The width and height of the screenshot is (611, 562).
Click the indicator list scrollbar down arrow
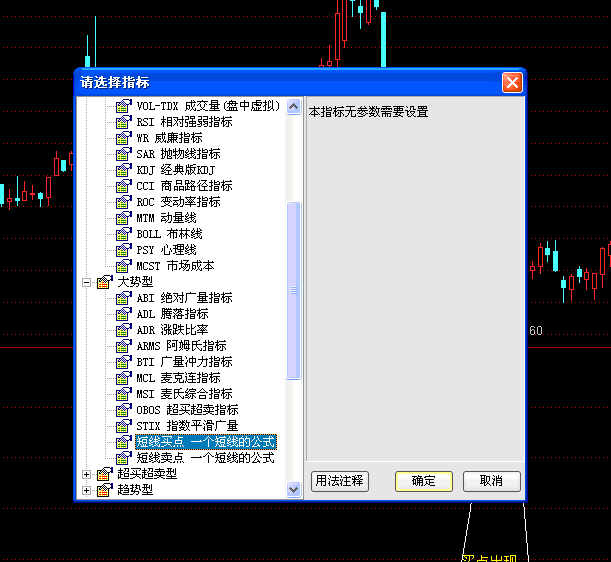coord(293,489)
